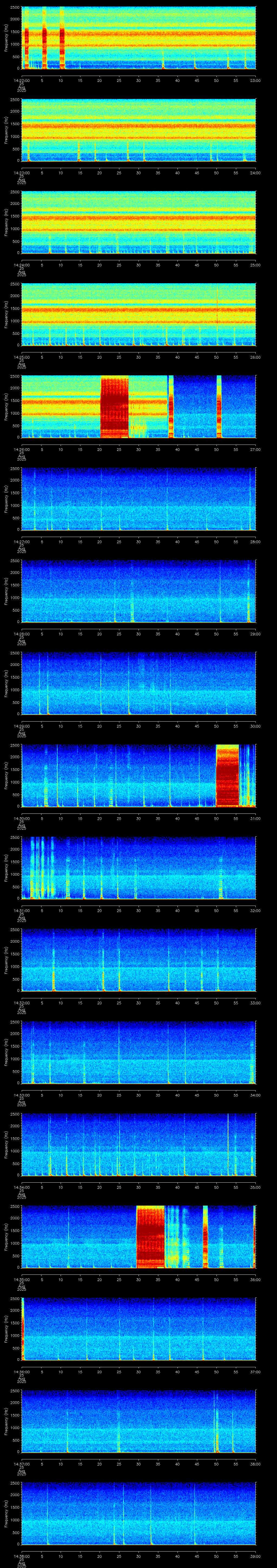Click the "500" frequency tick on the 14:37:00 plot
The width and height of the screenshot is (277, 1568).
click(x=16, y=1440)
